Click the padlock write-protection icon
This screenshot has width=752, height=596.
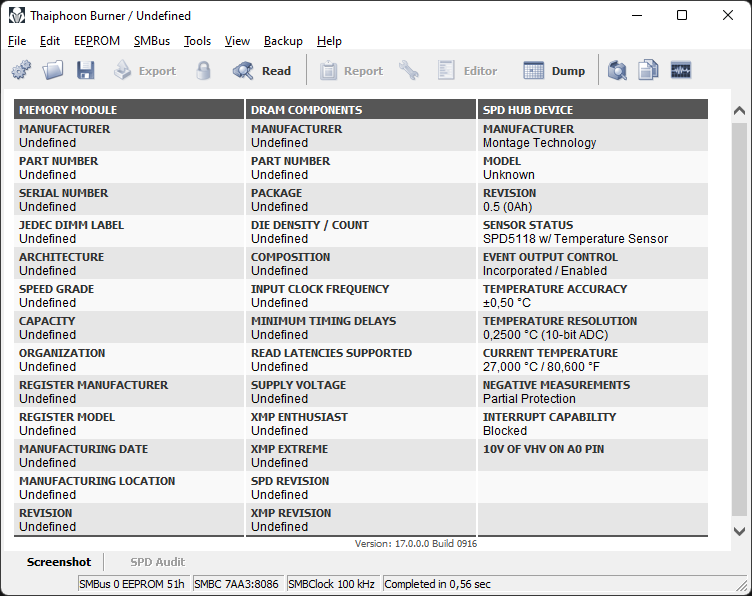203,70
